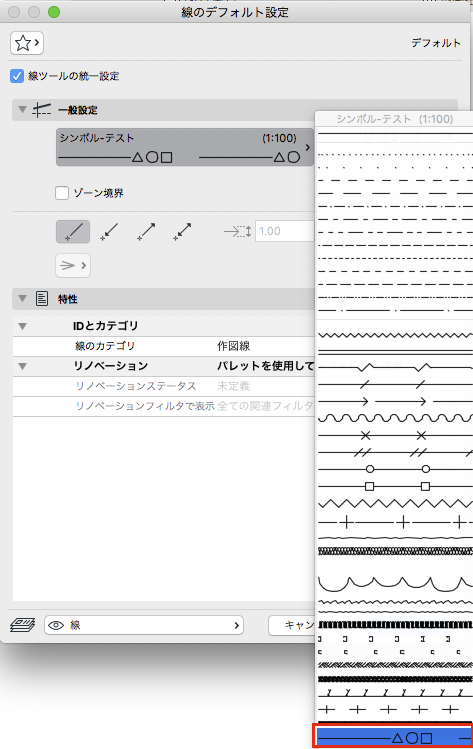Viewport: 473px width, 749px height.
Task: Collapse the 一般設定 panel
Action: [x=22, y=109]
